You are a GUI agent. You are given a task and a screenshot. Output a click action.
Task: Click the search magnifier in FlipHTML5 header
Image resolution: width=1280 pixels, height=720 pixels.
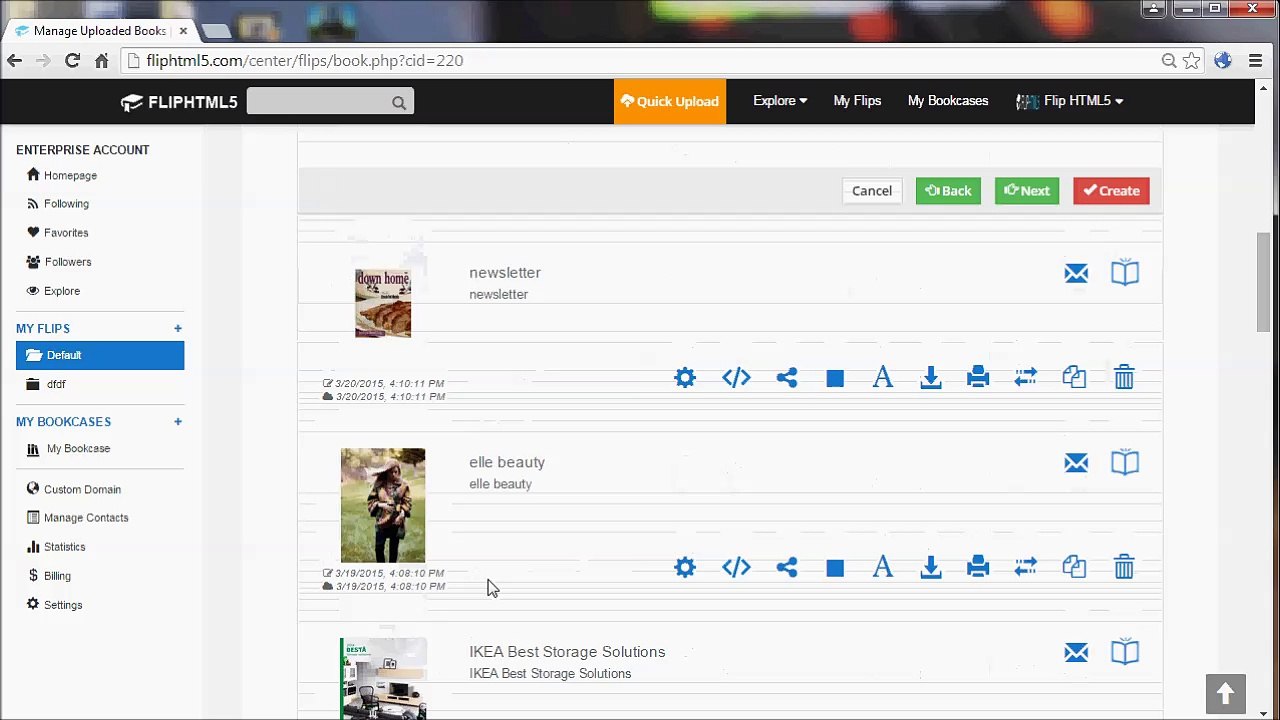pos(399,102)
